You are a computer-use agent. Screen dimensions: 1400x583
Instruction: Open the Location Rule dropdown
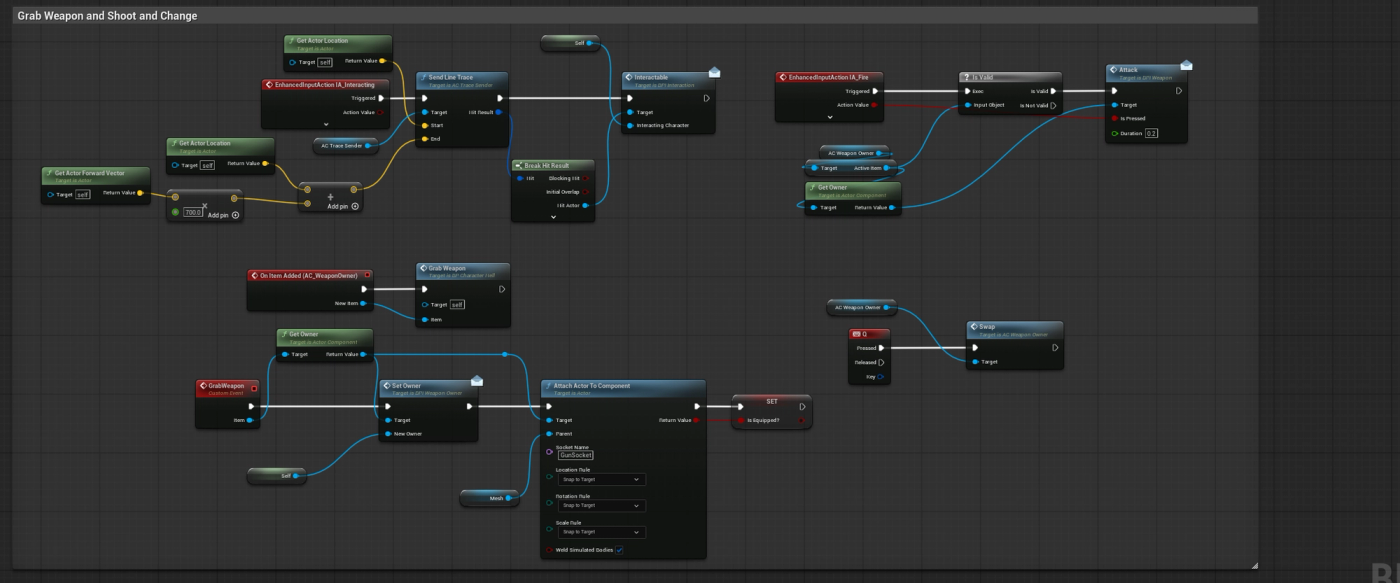[x=600, y=479]
